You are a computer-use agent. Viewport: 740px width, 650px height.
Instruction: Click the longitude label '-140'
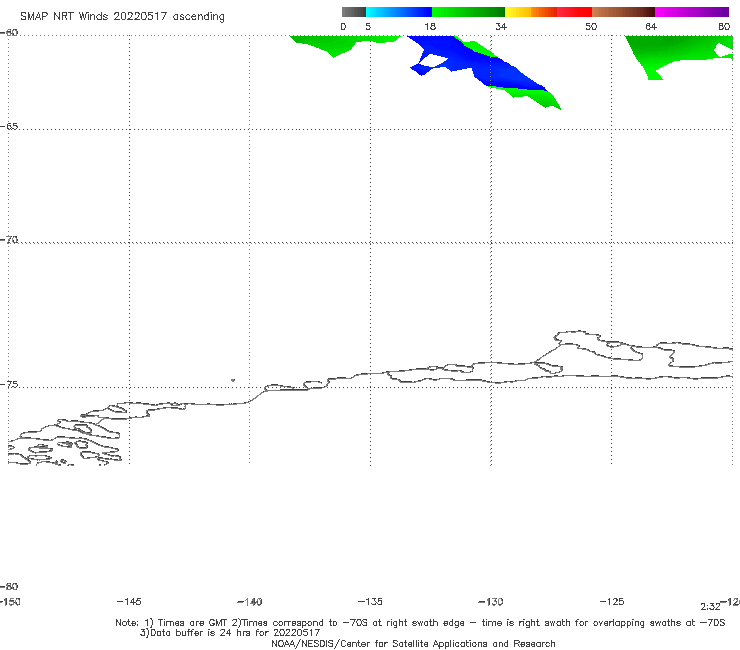[x=250, y=602]
